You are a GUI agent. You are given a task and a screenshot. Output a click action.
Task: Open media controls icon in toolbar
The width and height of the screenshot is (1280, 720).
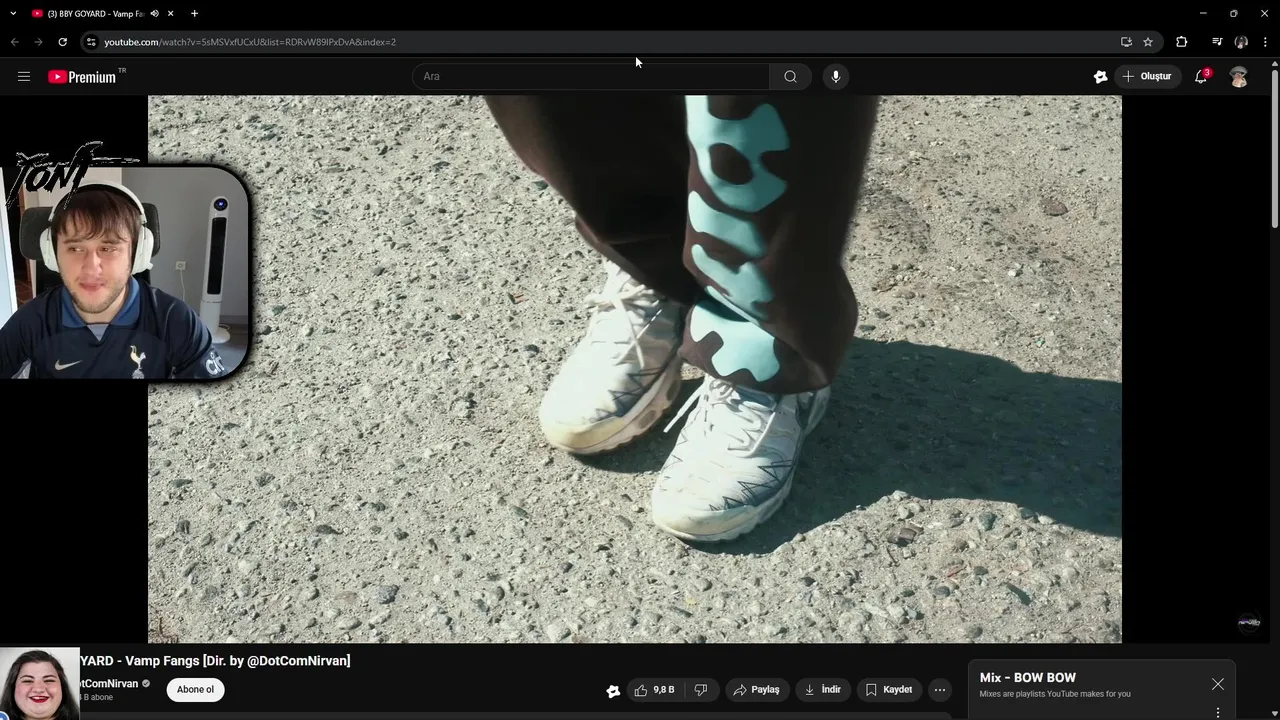pos(1217,42)
